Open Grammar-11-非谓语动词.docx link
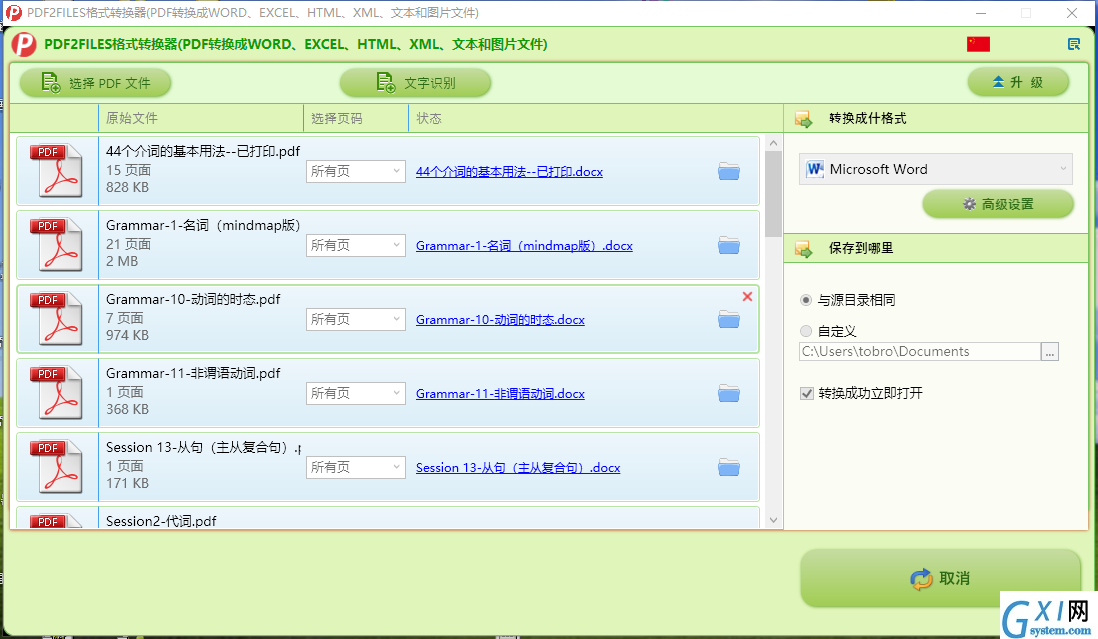Viewport: 1098px width, 639px height. [x=500, y=394]
